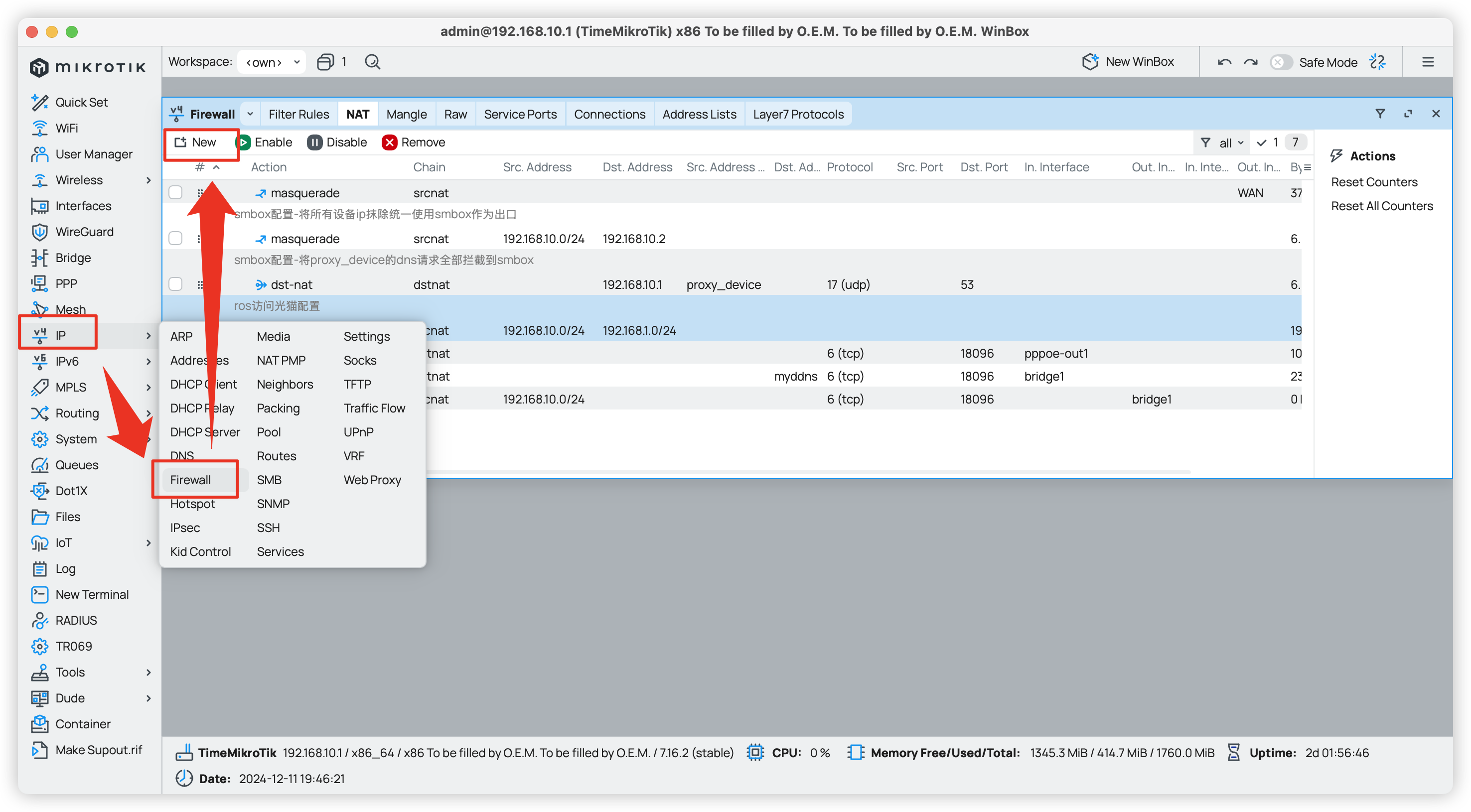Click the filter funnel in Firewall title bar

point(1380,114)
